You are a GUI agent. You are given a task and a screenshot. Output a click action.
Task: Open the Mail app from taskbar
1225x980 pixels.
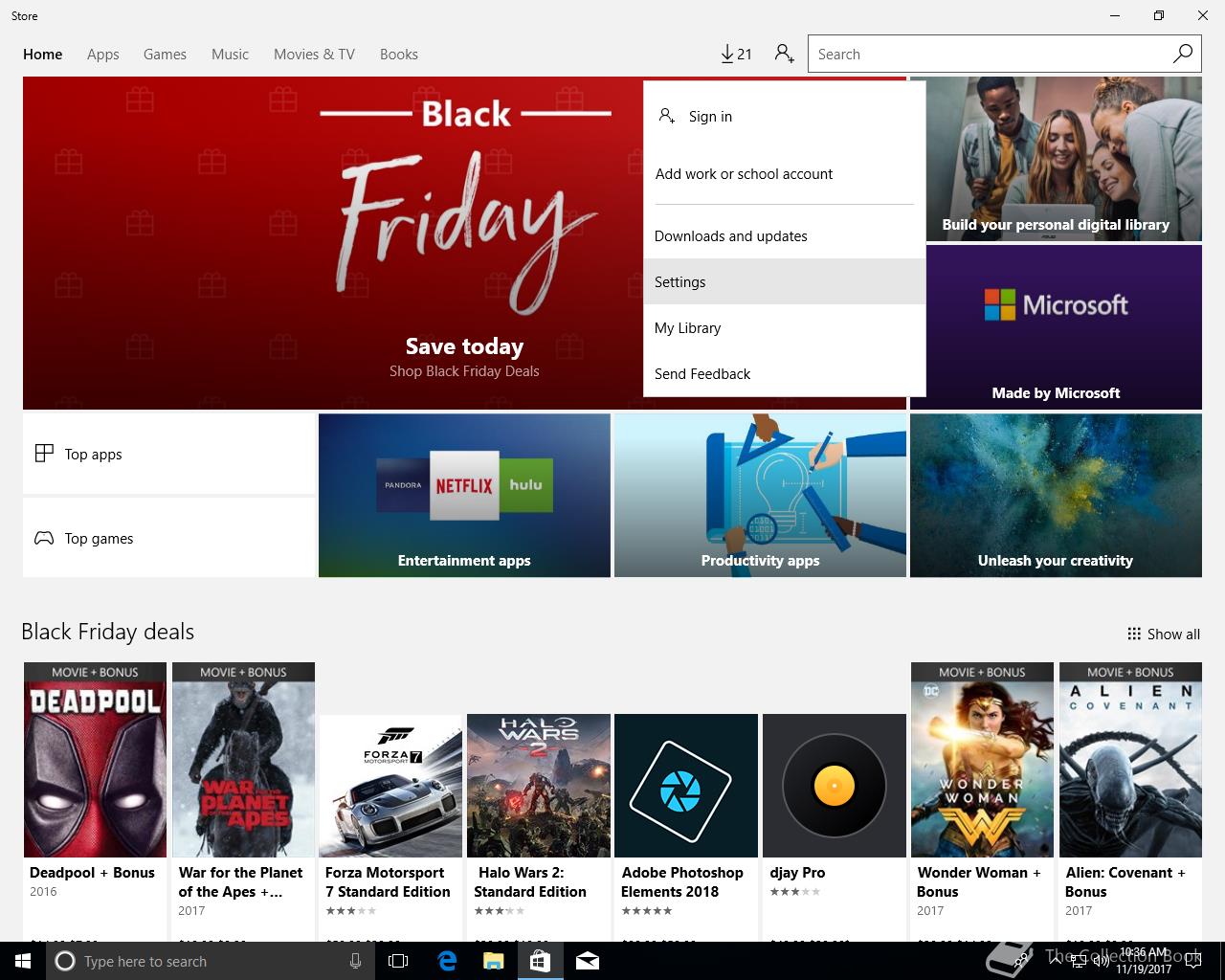587,961
